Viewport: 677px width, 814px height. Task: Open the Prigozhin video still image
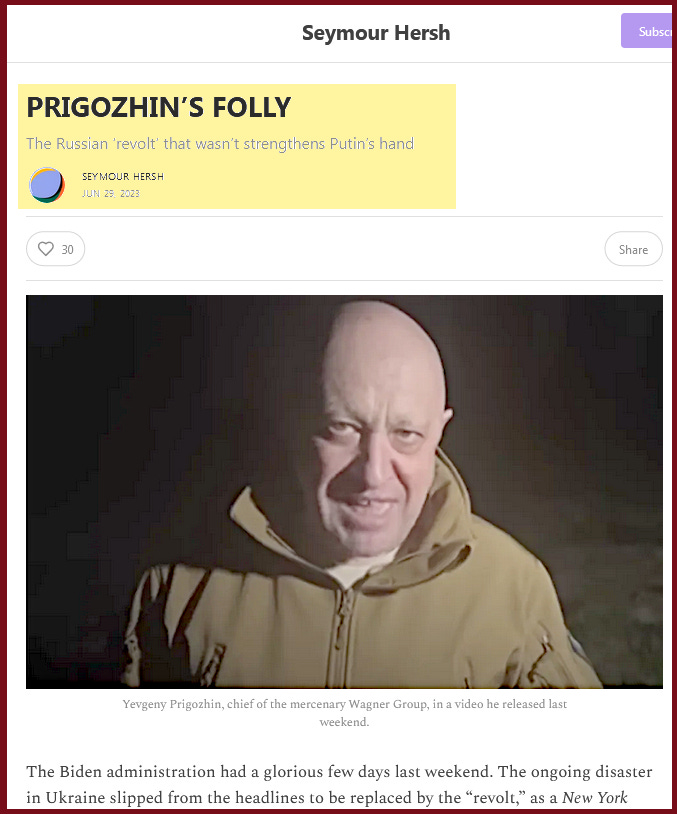tap(344, 492)
